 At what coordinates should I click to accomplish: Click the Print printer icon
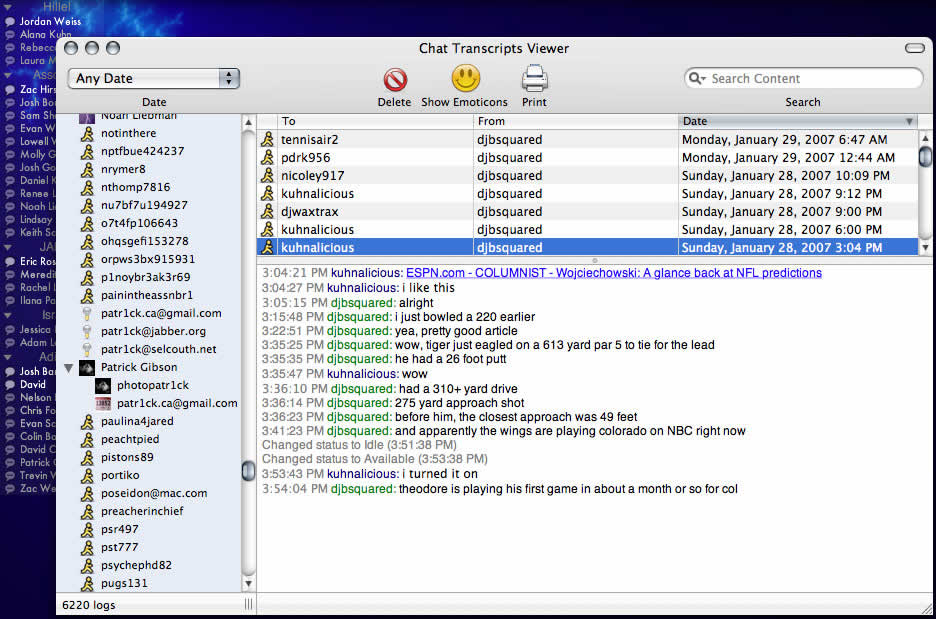(x=534, y=78)
